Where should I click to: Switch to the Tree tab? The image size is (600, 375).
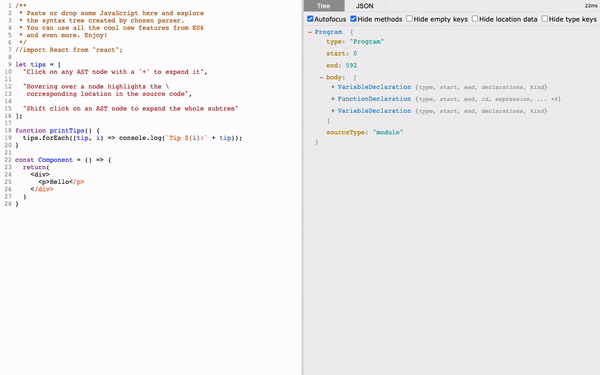[x=324, y=6]
